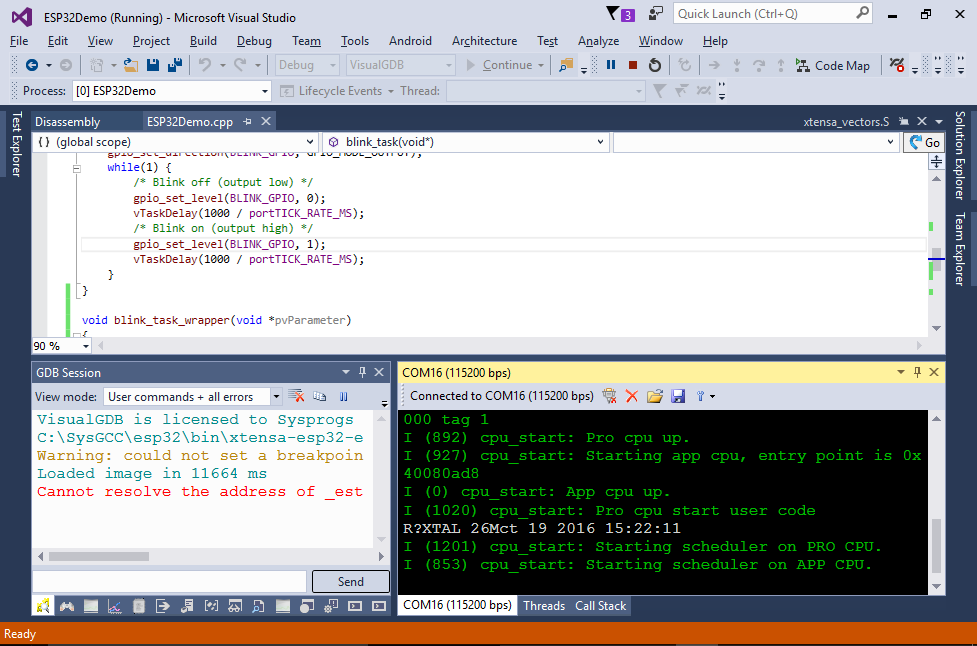
Task: Stop debugging with the red square
Action: coord(633,65)
